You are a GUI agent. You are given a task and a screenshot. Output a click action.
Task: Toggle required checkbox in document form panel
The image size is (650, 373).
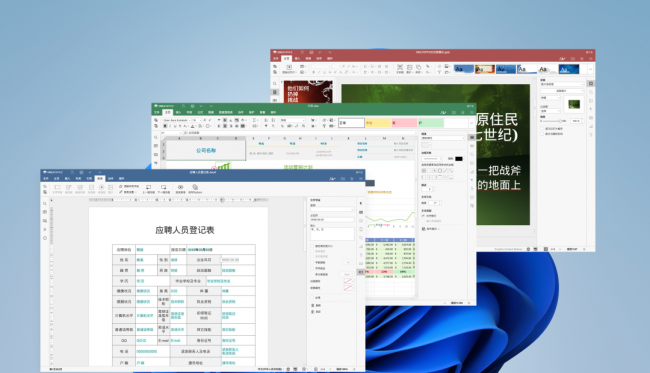(x=312, y=298)
